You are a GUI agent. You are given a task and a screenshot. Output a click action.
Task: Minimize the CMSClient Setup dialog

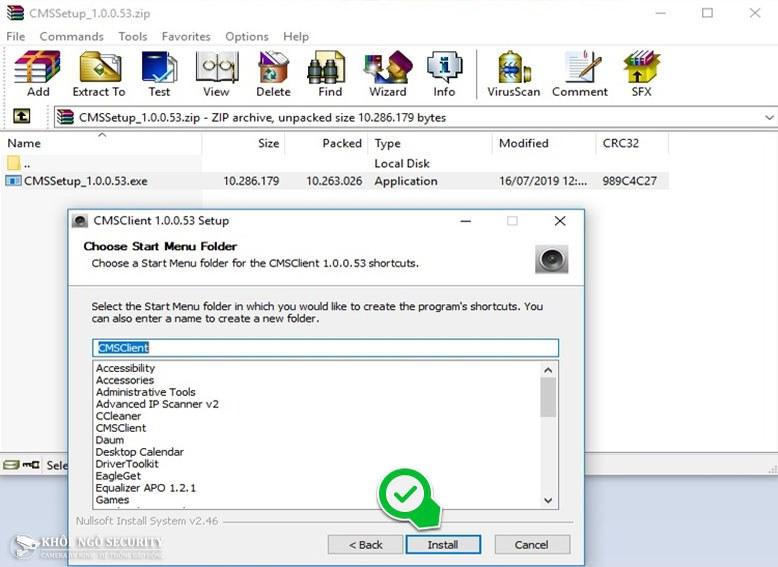[x=465, y=221]
